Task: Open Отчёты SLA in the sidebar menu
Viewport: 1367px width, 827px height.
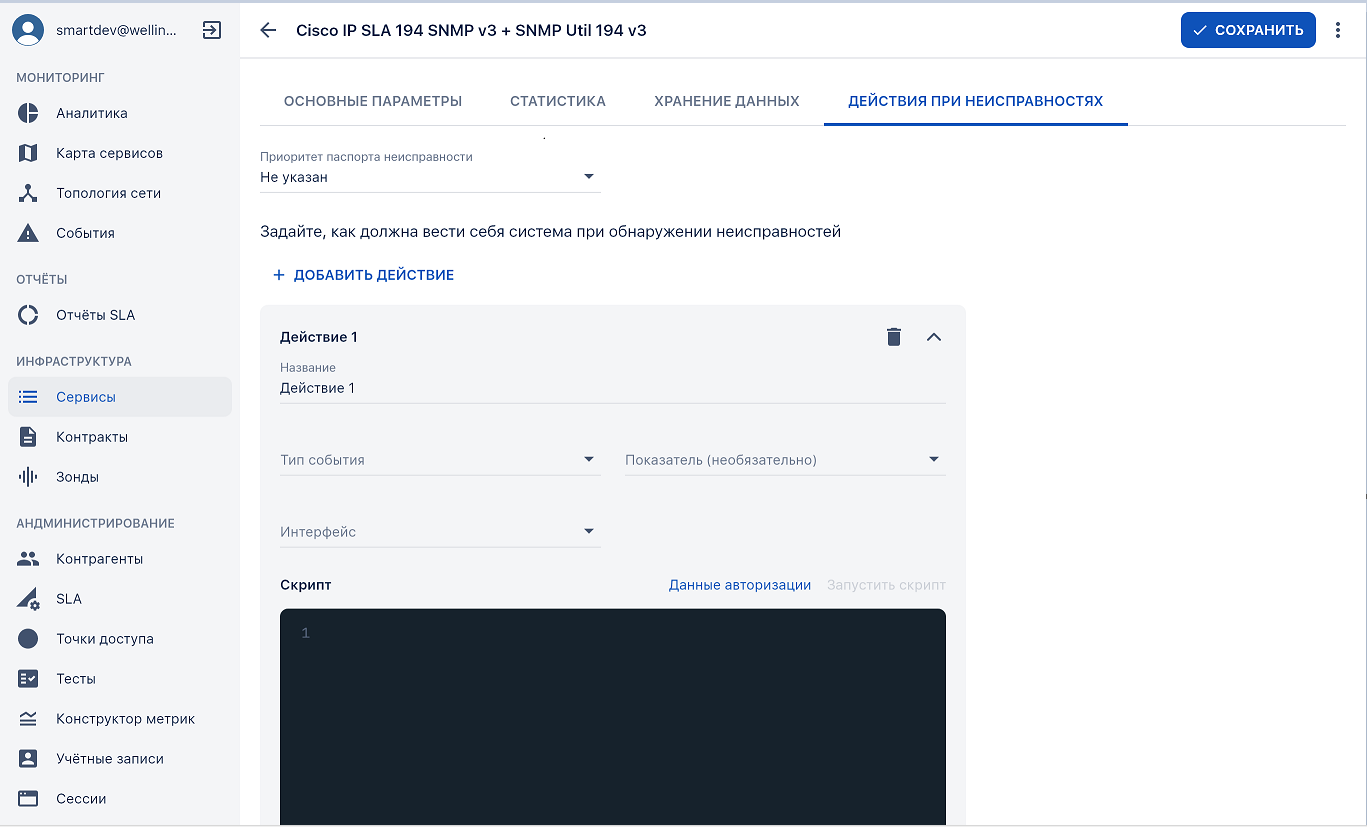Action: (120, 315)
